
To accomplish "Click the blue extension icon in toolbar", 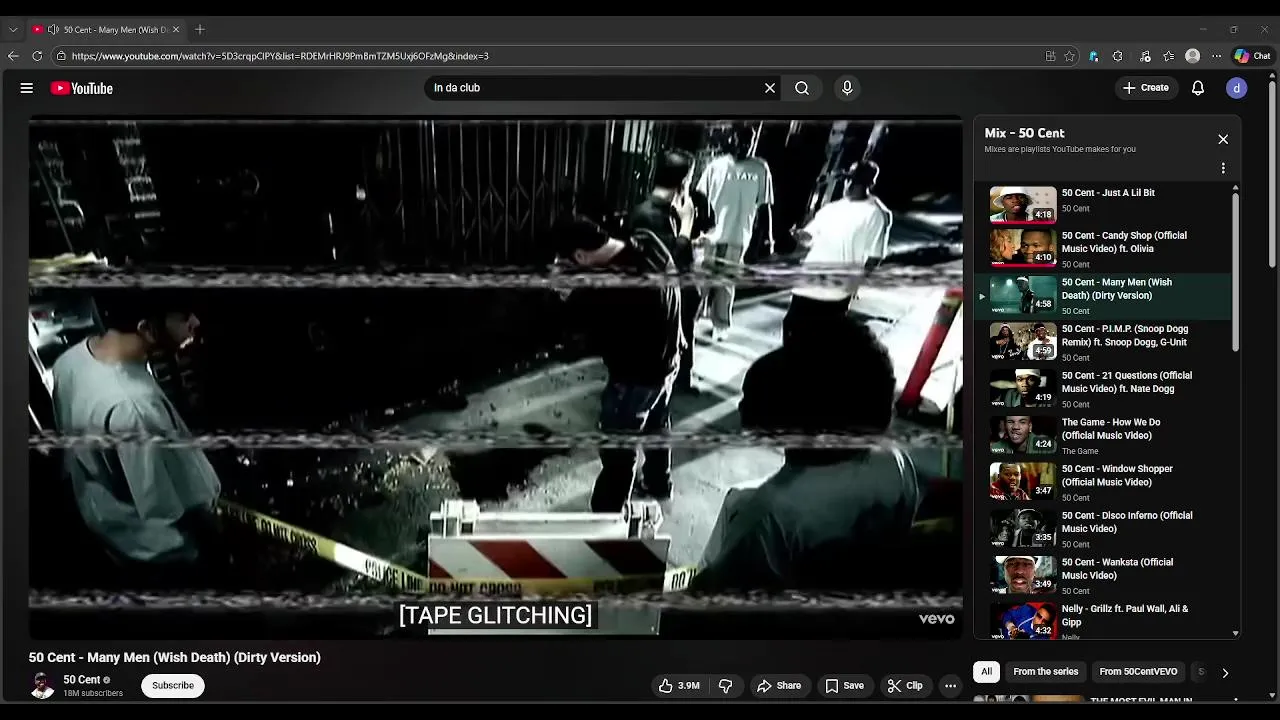I will point(1093,56).
